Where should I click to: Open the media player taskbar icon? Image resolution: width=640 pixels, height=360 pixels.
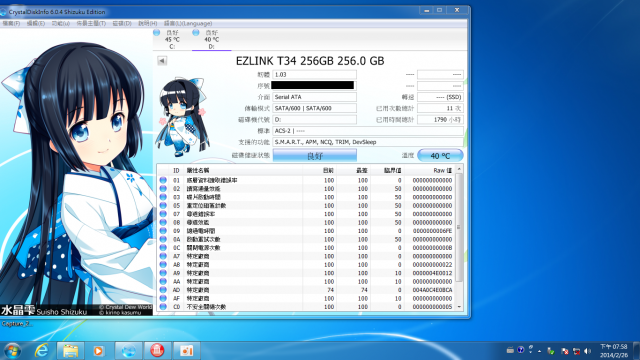tap(98, 351)
